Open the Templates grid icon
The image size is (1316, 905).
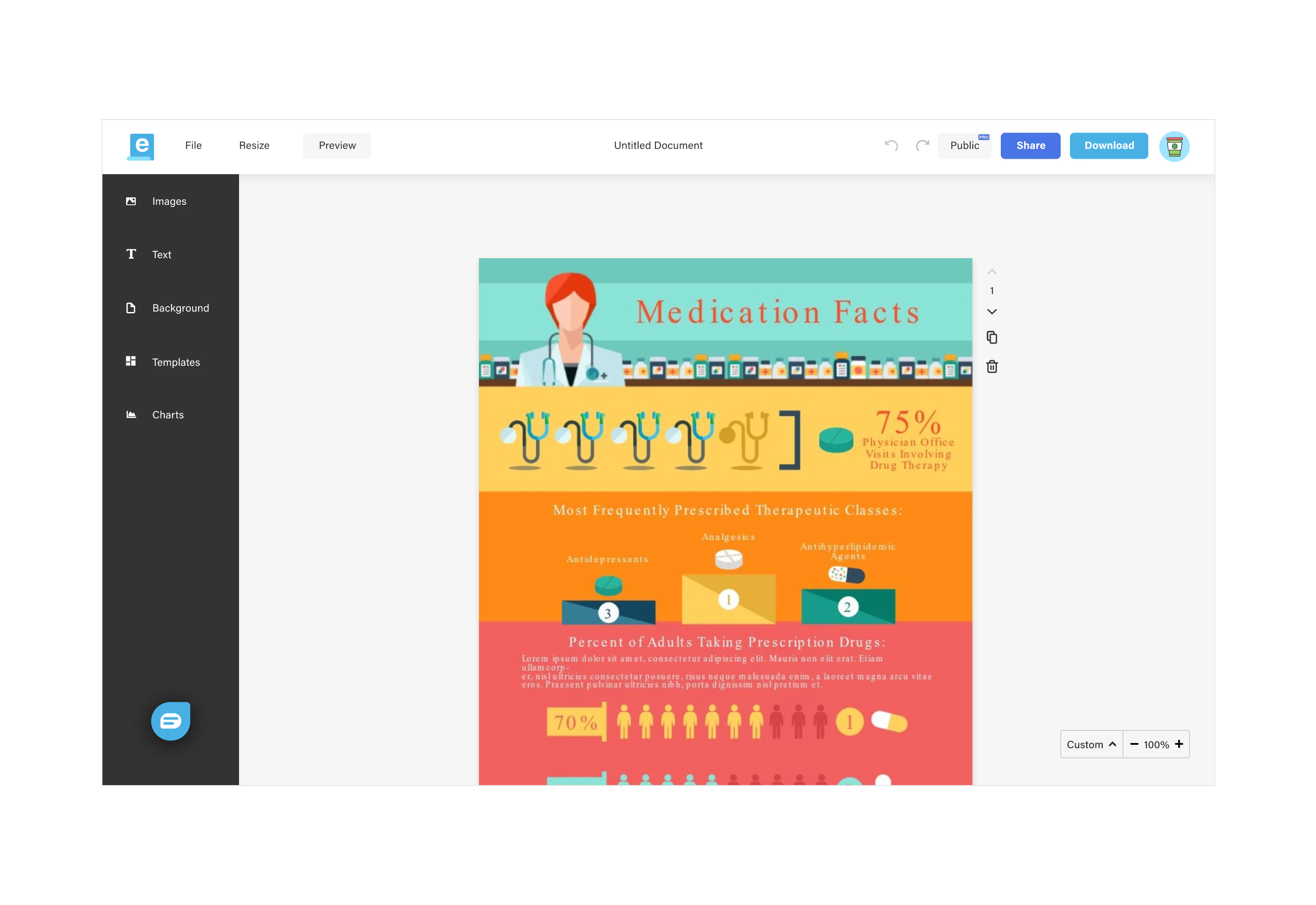pos(131,361)
